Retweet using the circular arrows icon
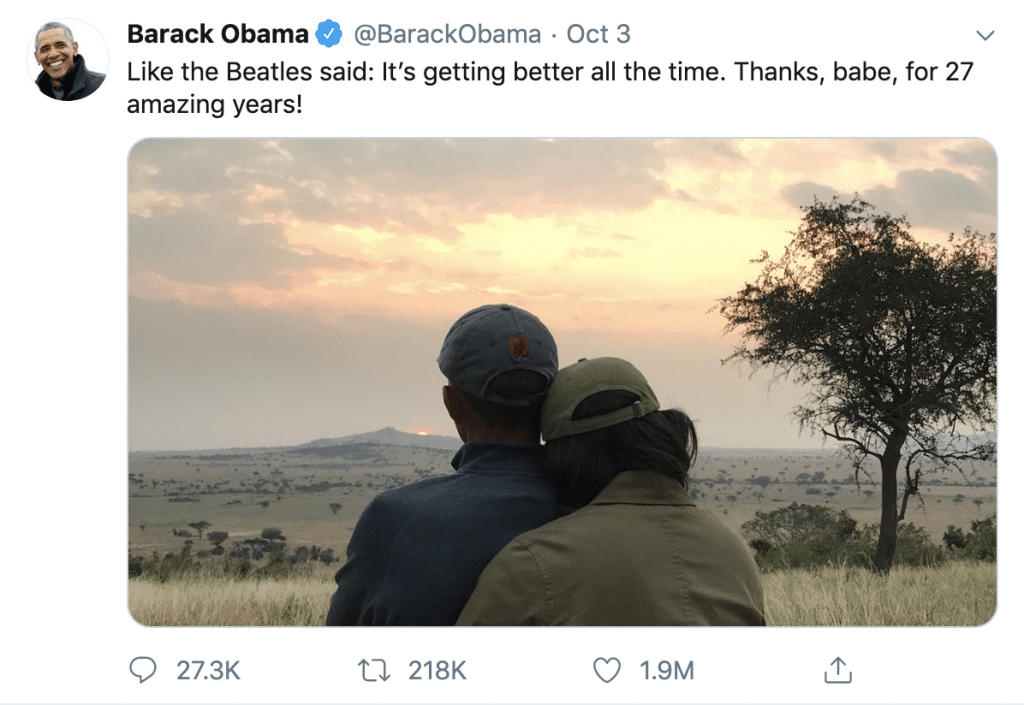1024x705 pixels. click(372, 670)
